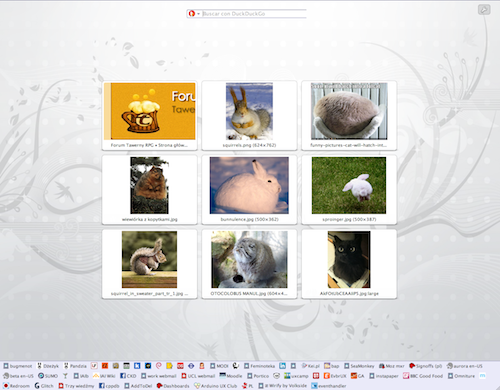Viewport: 500px width, 390px height.
Task: Open the CKD Facebook bookmark
Action: pyautogui.click(x=128, y=376)
